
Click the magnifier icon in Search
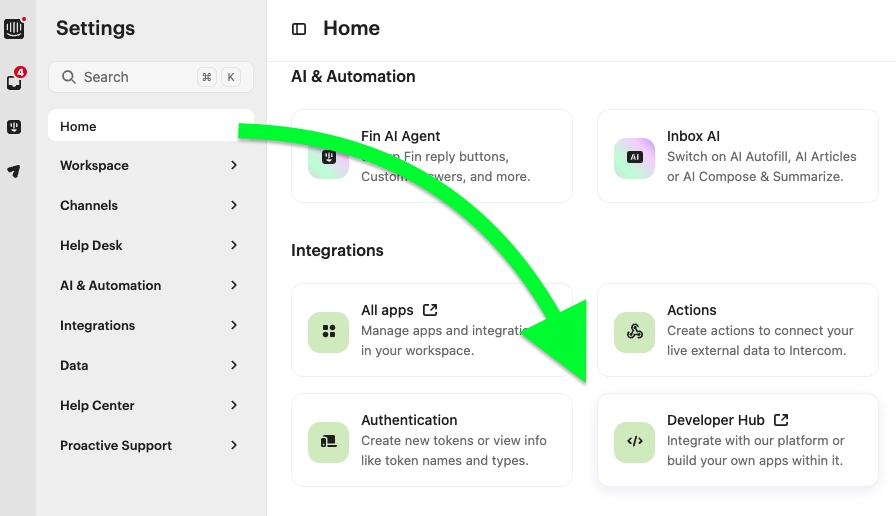coord(69,77)
